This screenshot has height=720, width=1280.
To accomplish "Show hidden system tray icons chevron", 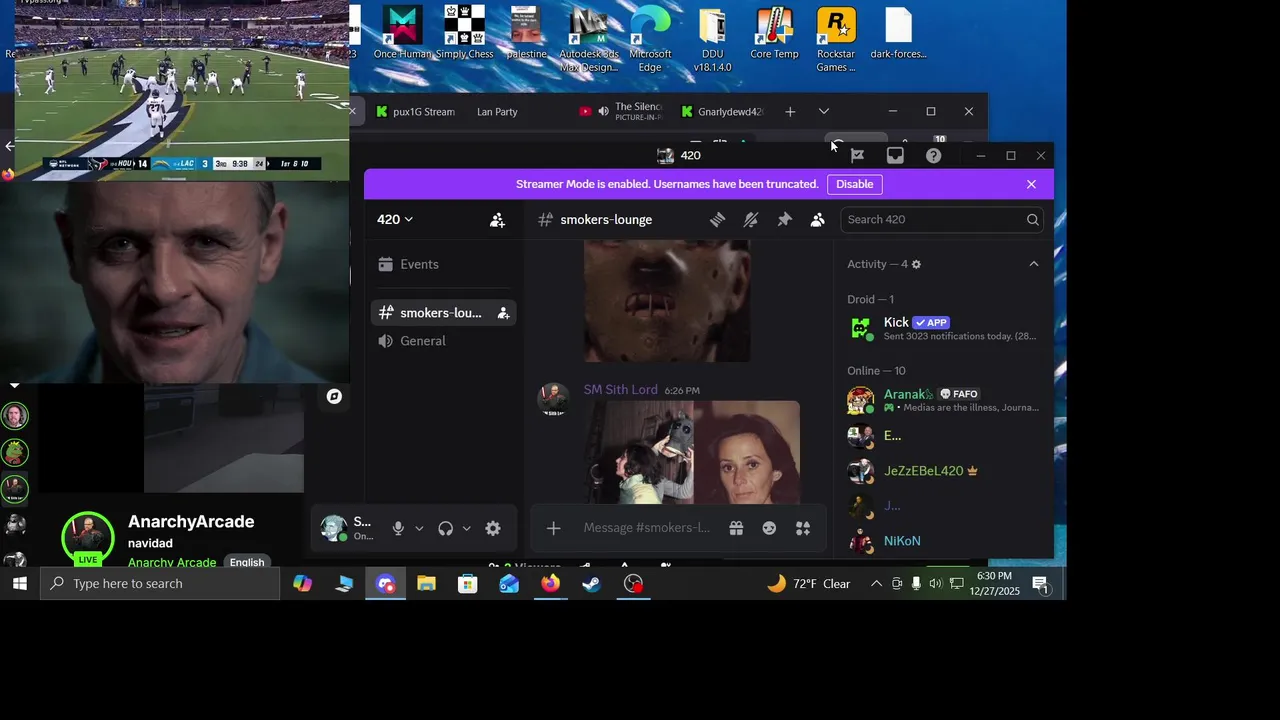I will click(876, 584).
